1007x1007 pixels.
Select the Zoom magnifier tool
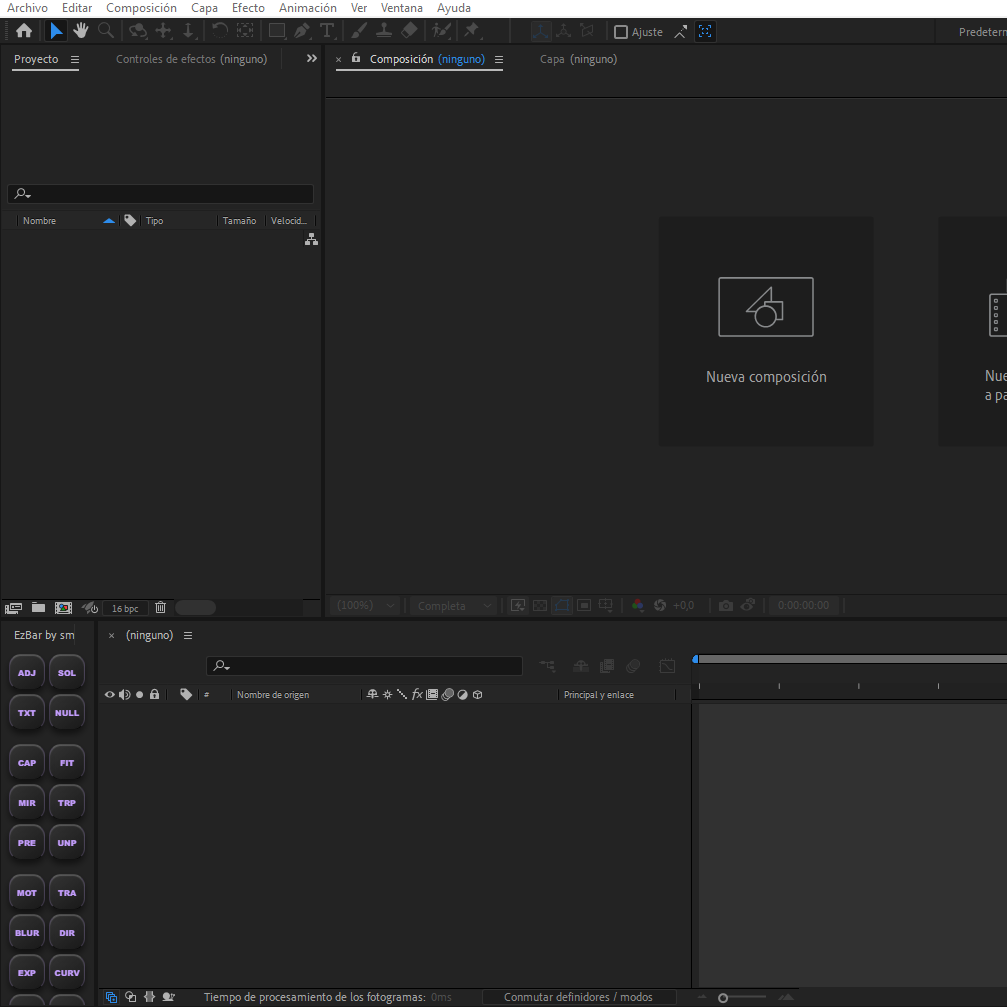pyautogui.click(x=106, y=31)
